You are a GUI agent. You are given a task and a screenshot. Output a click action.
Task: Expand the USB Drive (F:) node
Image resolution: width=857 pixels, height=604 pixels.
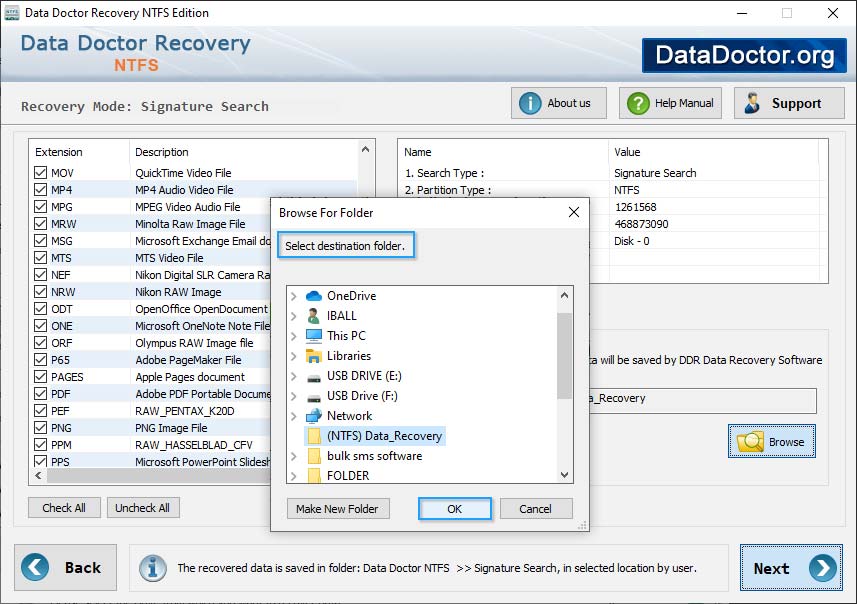(294, 396)
